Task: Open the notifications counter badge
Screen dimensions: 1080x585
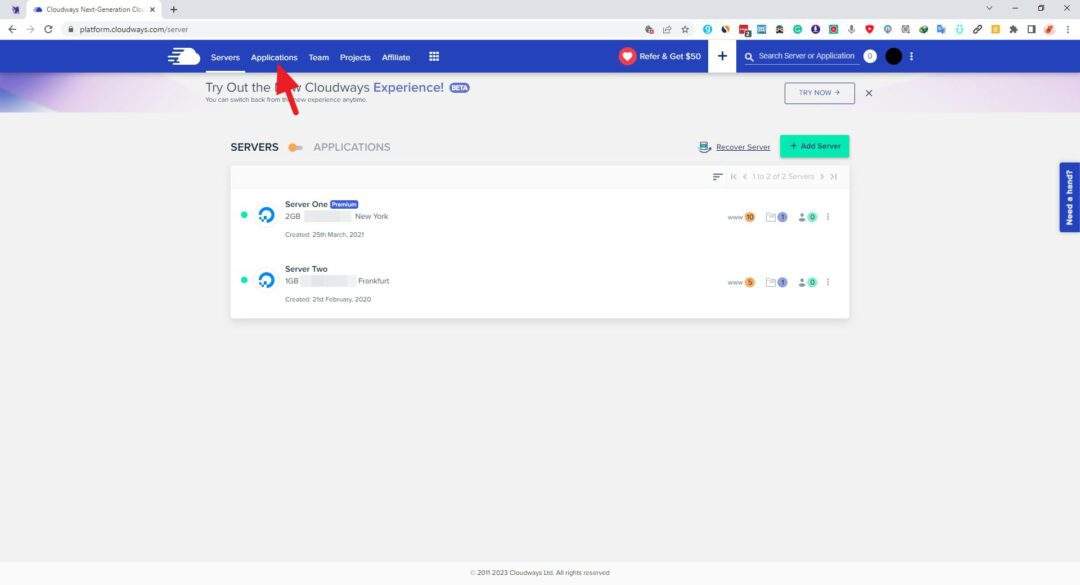Action: point(870,57)
